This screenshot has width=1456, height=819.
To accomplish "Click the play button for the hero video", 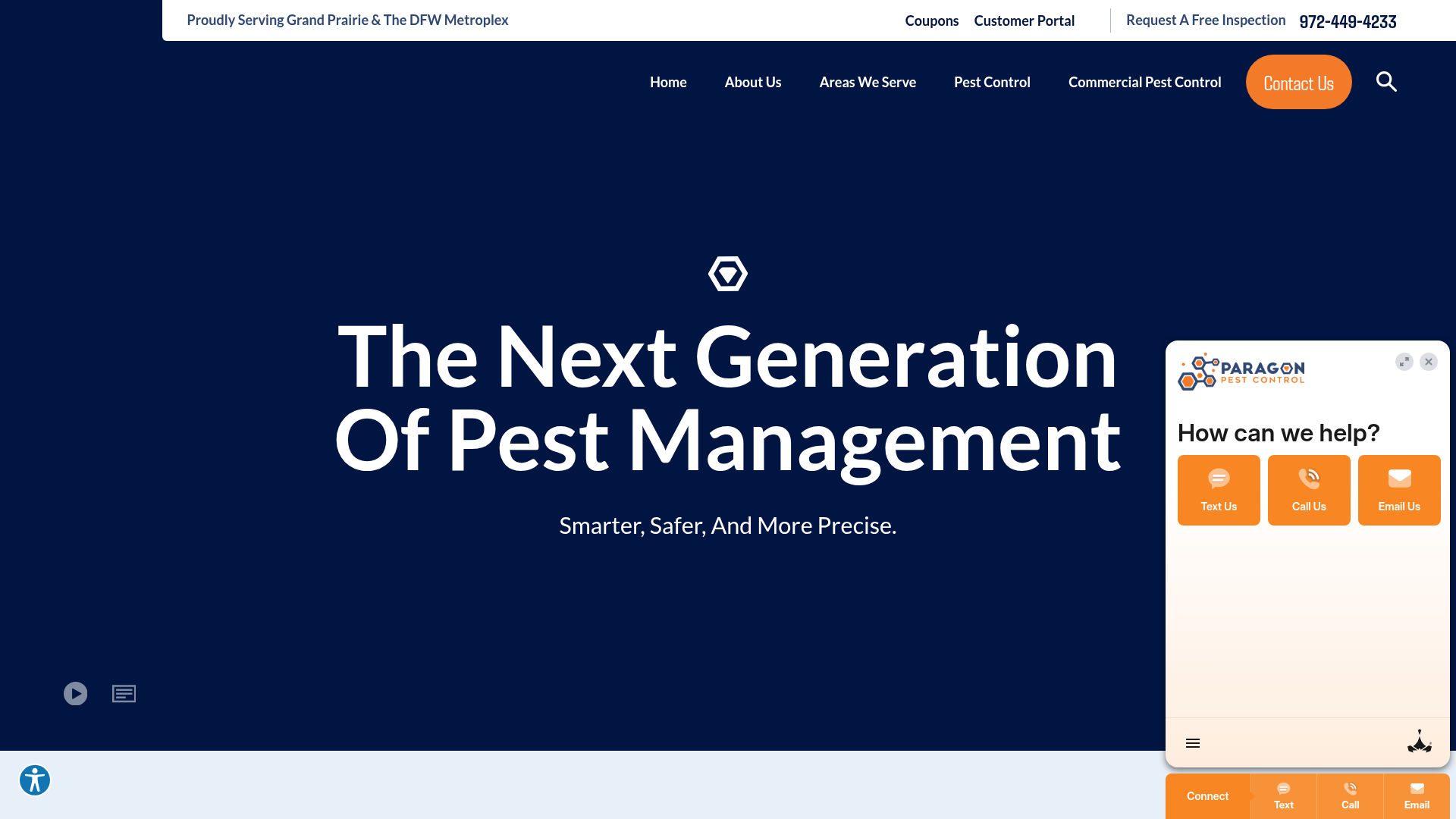I will tap(75, 693).
